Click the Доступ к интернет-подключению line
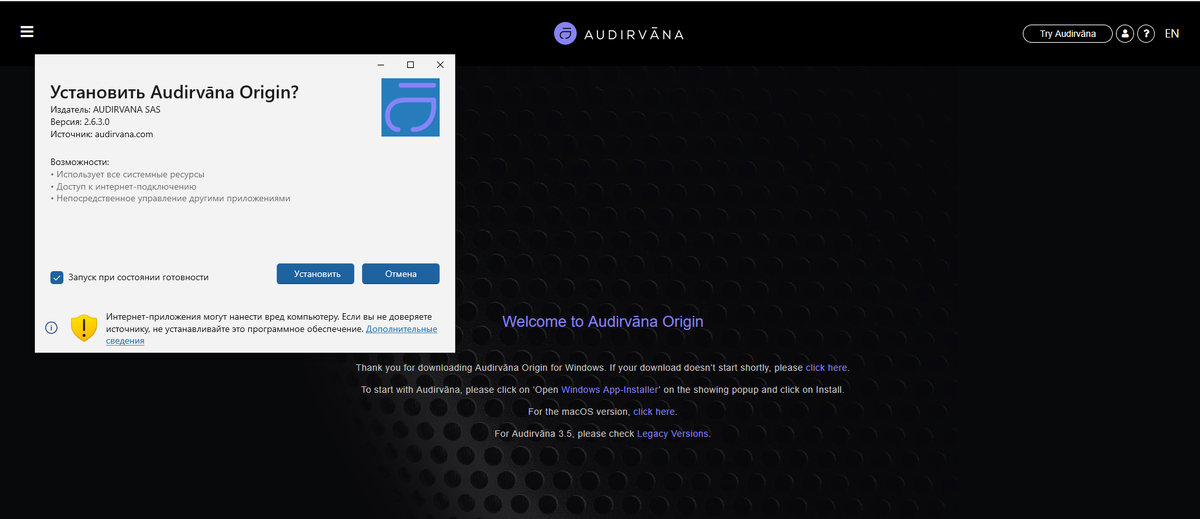 [123, 186]
